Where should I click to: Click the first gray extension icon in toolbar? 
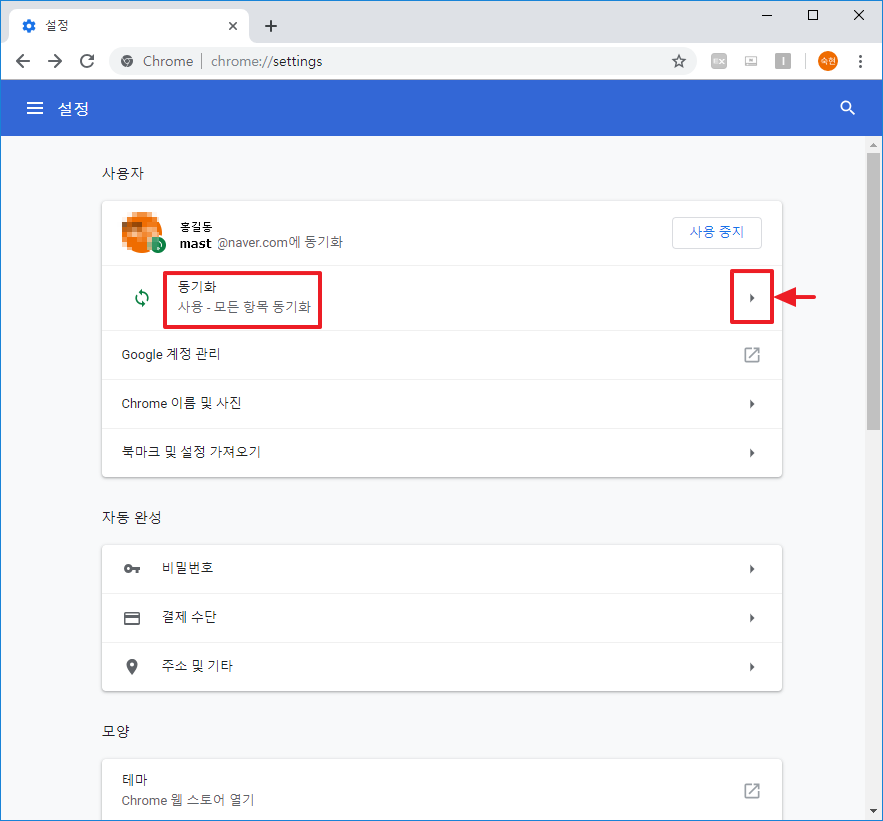coord(719,61)
